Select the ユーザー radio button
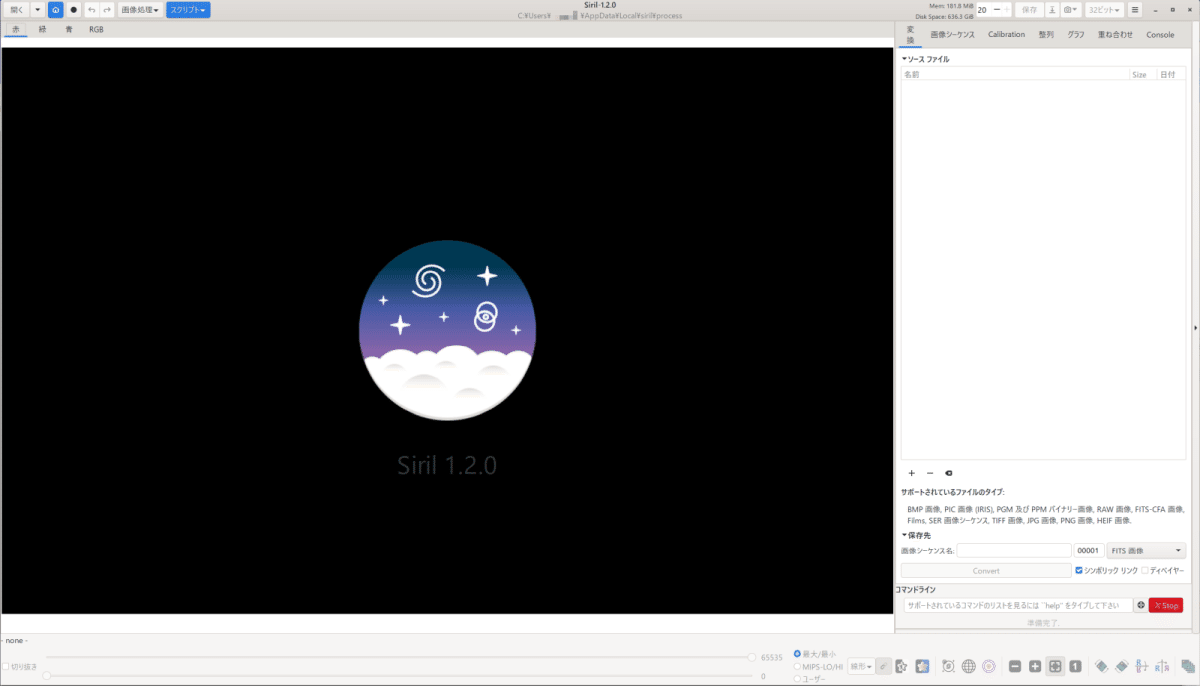This screenshot has height=686, width=1200. 797,678
